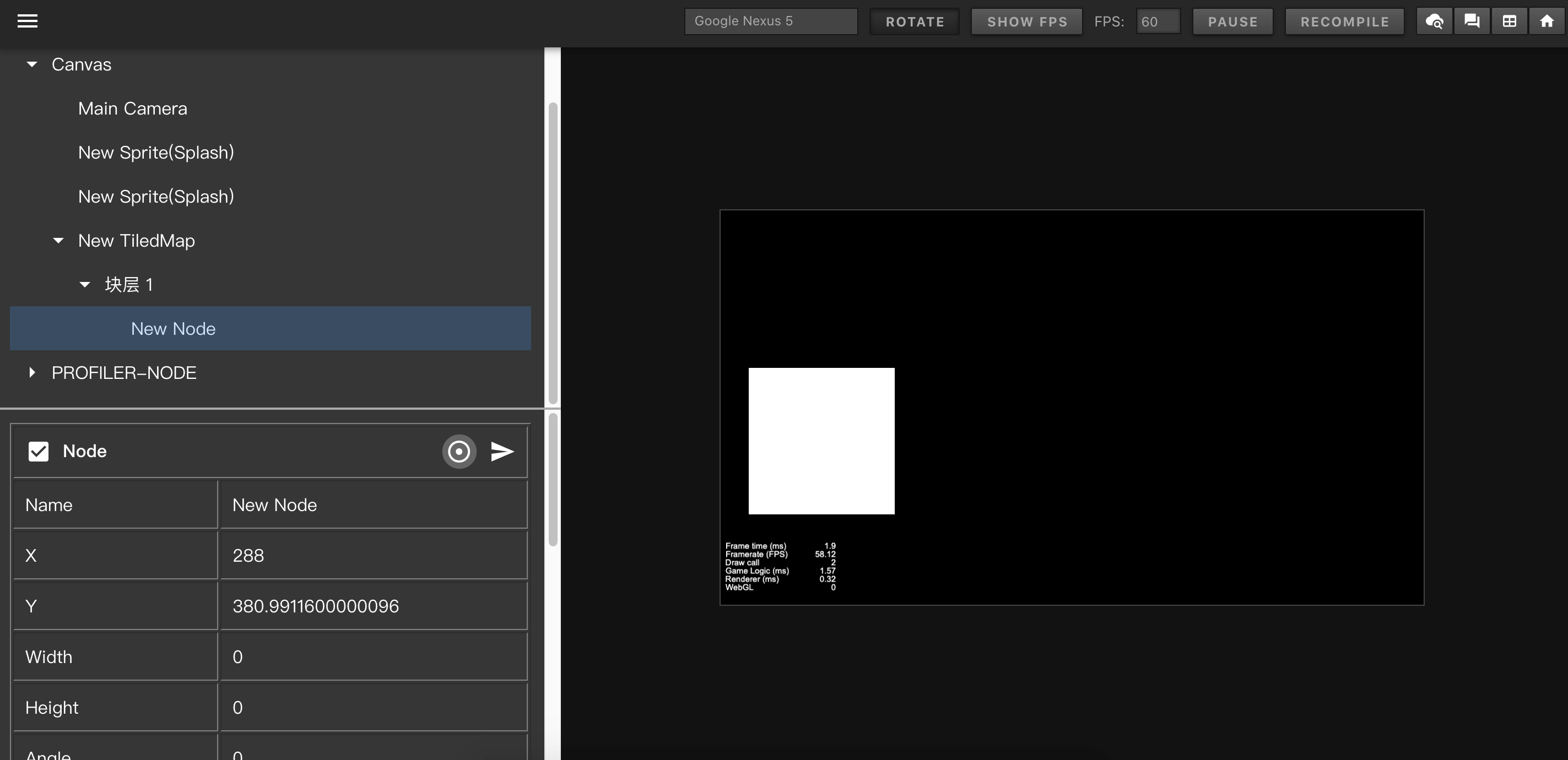Viewport: 1568px width, 760px height.
Task: Expand the PROFILER-NODE tree item
Action: tap(33, 373)
